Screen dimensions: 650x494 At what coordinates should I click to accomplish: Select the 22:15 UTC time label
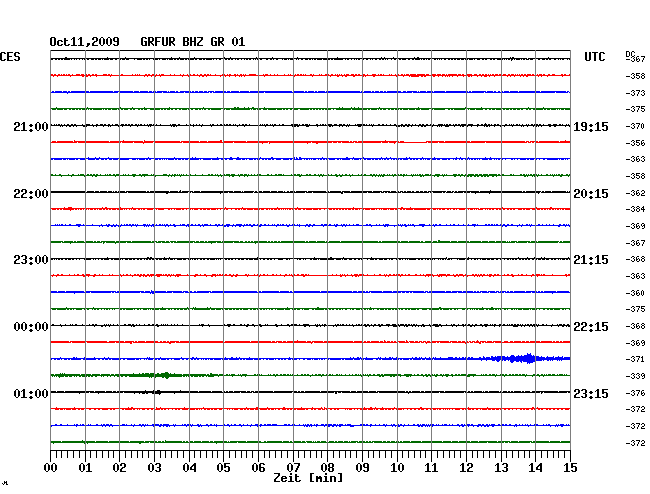coord(591,327)
